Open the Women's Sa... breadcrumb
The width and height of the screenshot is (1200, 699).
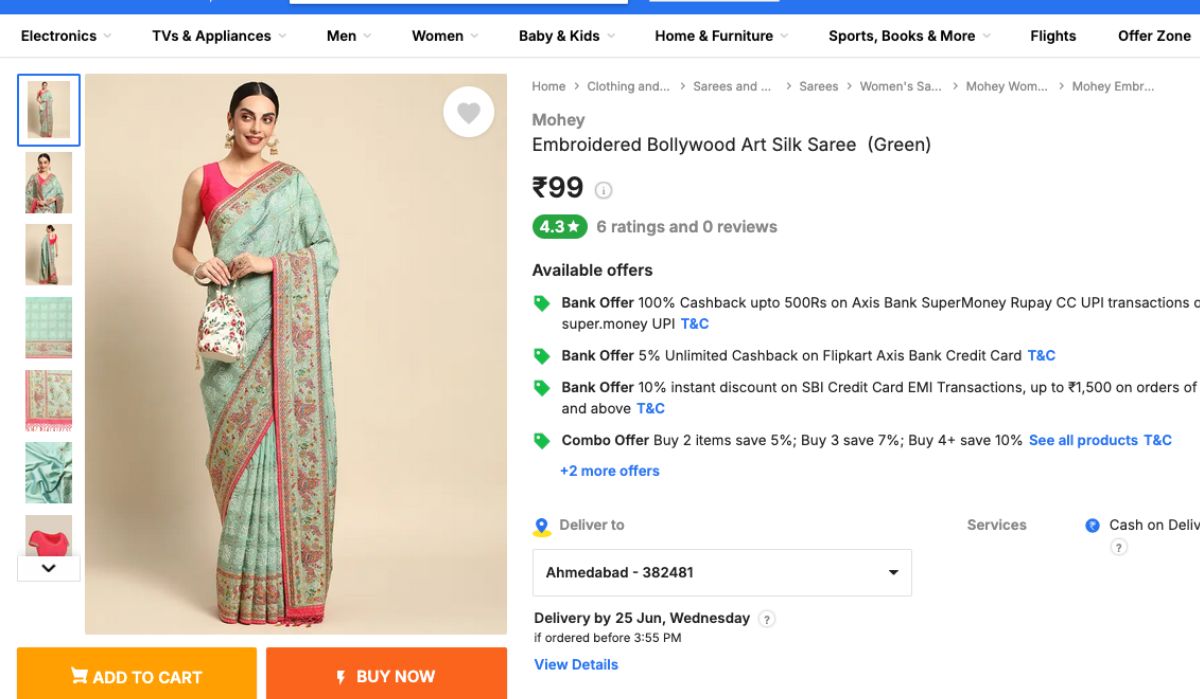tap(901, 87)
